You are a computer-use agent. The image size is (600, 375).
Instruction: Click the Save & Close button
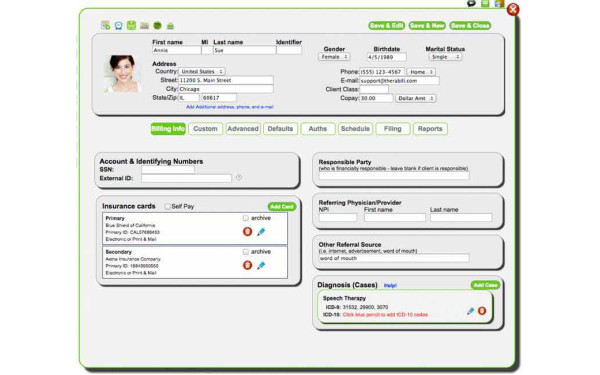(470, 26)
